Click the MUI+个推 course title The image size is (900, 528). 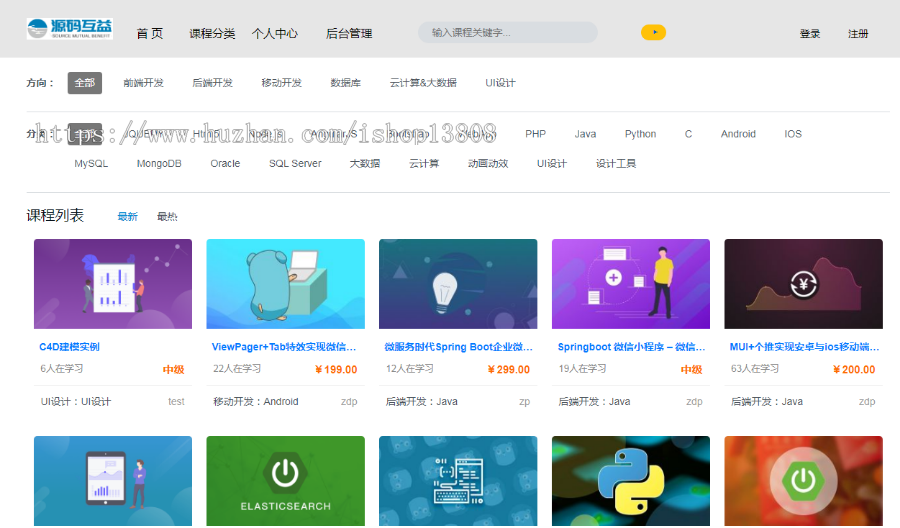pos(804,347)
